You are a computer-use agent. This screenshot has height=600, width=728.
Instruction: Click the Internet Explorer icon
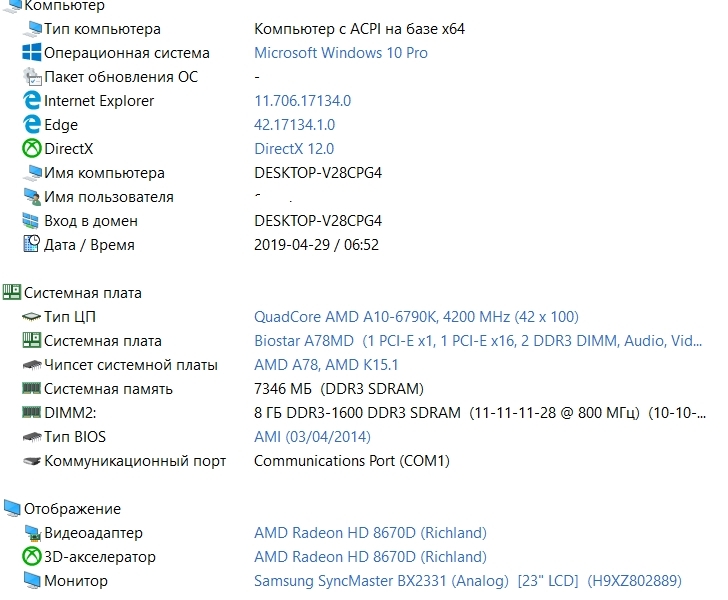pos(32,100)
